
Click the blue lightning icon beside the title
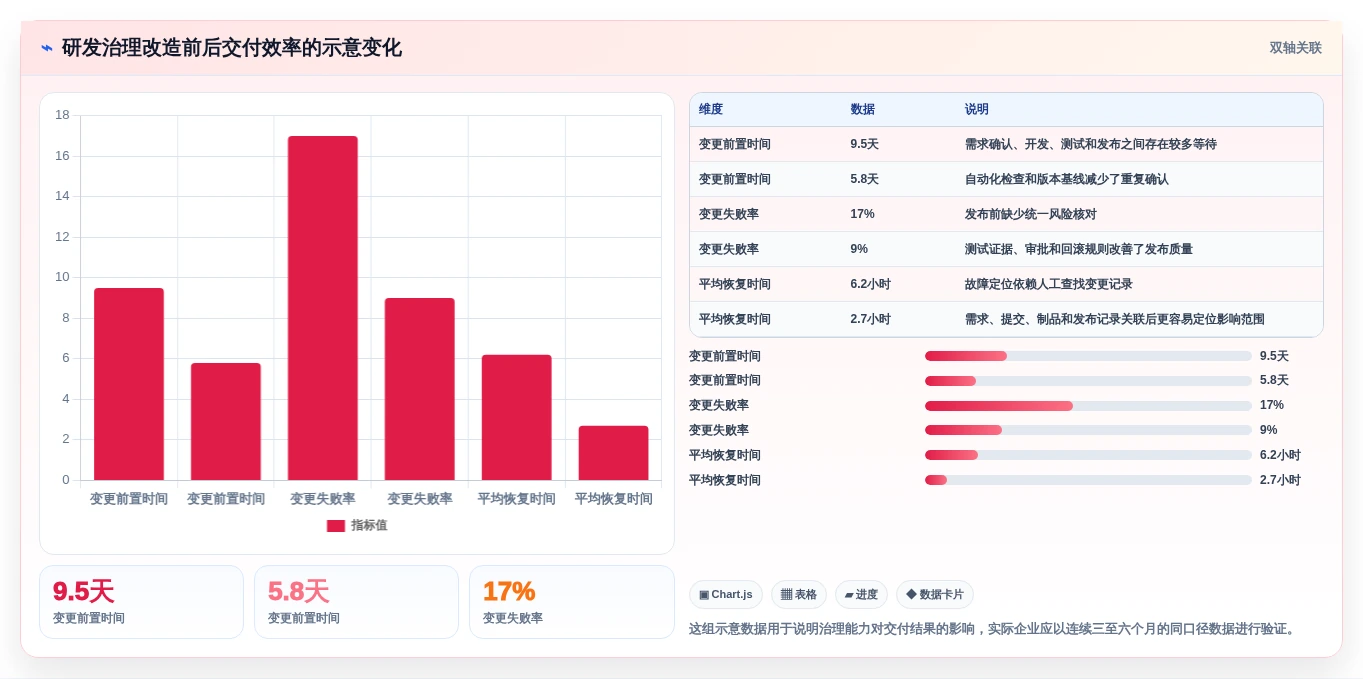46,48
